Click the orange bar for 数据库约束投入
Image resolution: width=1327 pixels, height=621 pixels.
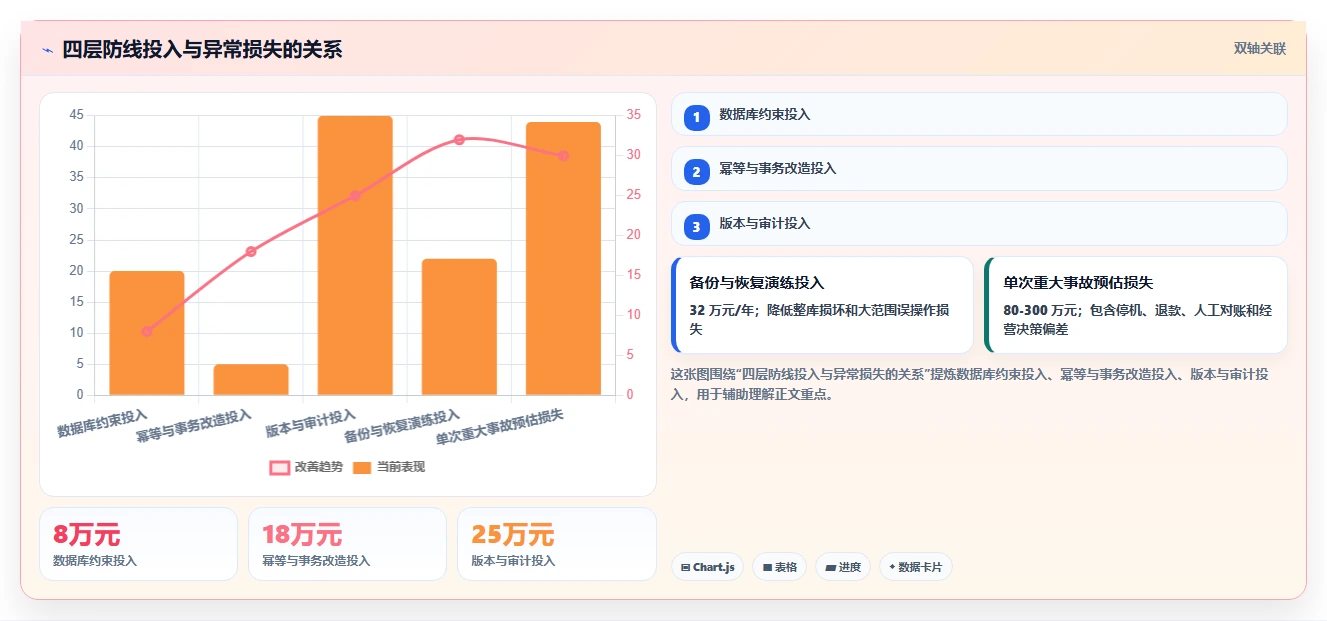pos(147,333)
